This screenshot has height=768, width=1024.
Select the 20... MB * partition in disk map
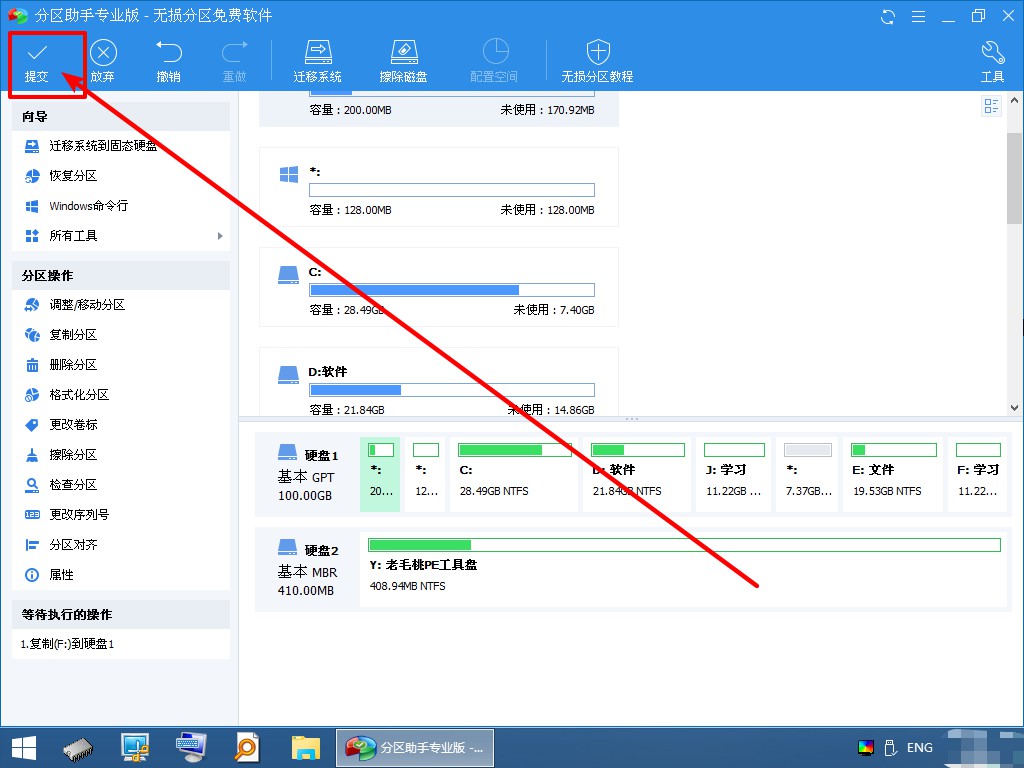pos(380,475)
